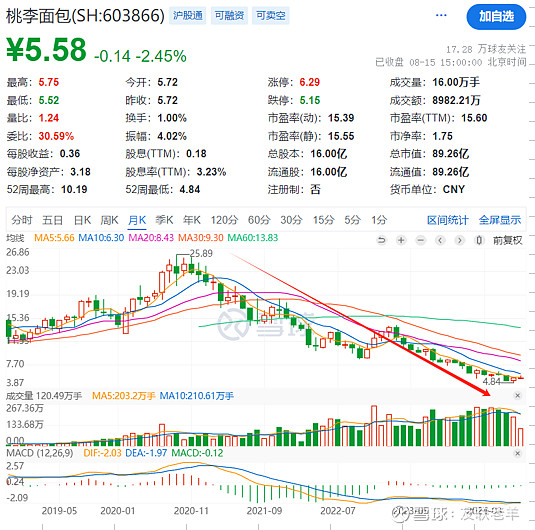Switch to the 季K chart tab
This screenshot has height=530, width=535.
[164, 220]
